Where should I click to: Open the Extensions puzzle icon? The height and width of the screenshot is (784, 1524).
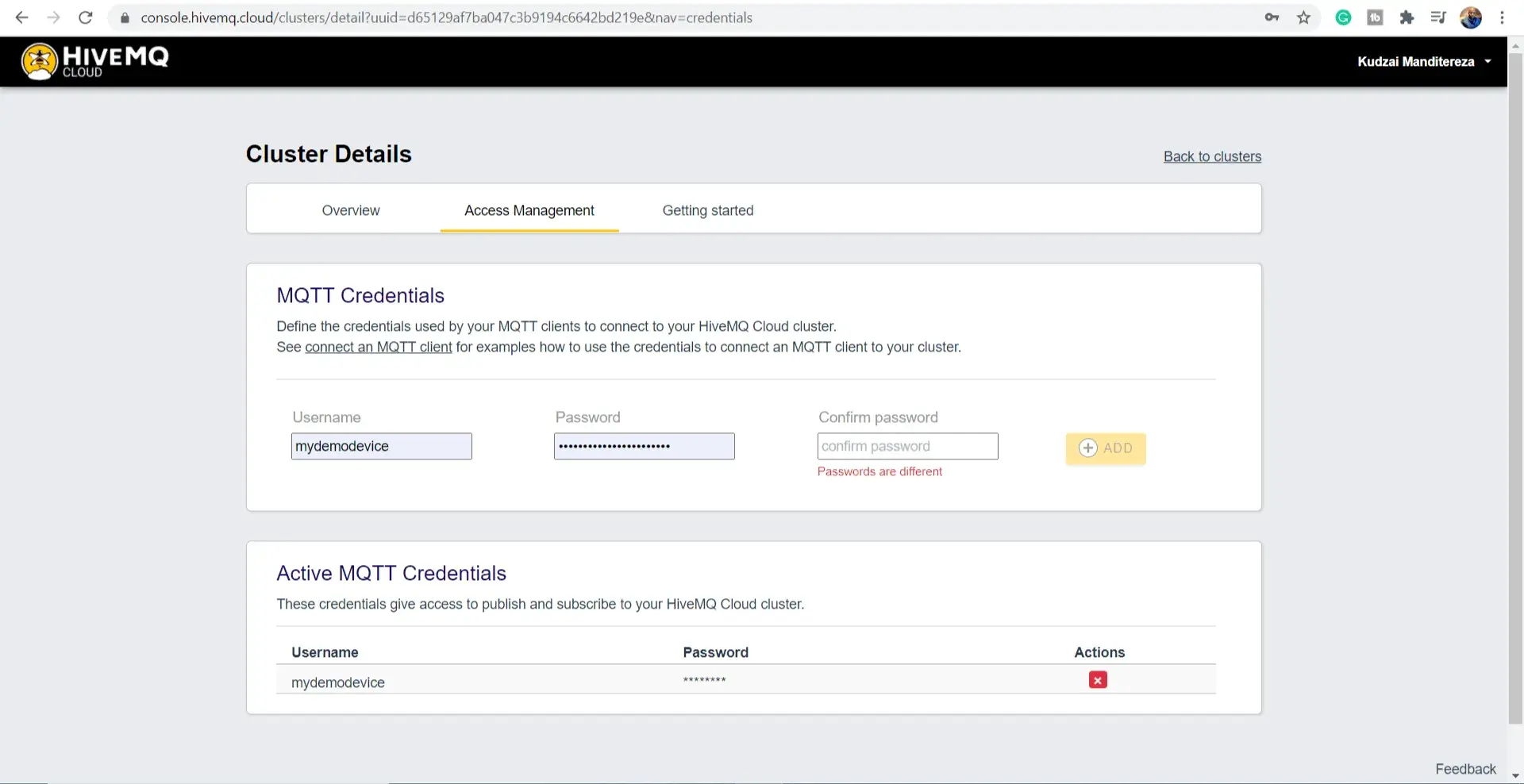coord(1407,17)
